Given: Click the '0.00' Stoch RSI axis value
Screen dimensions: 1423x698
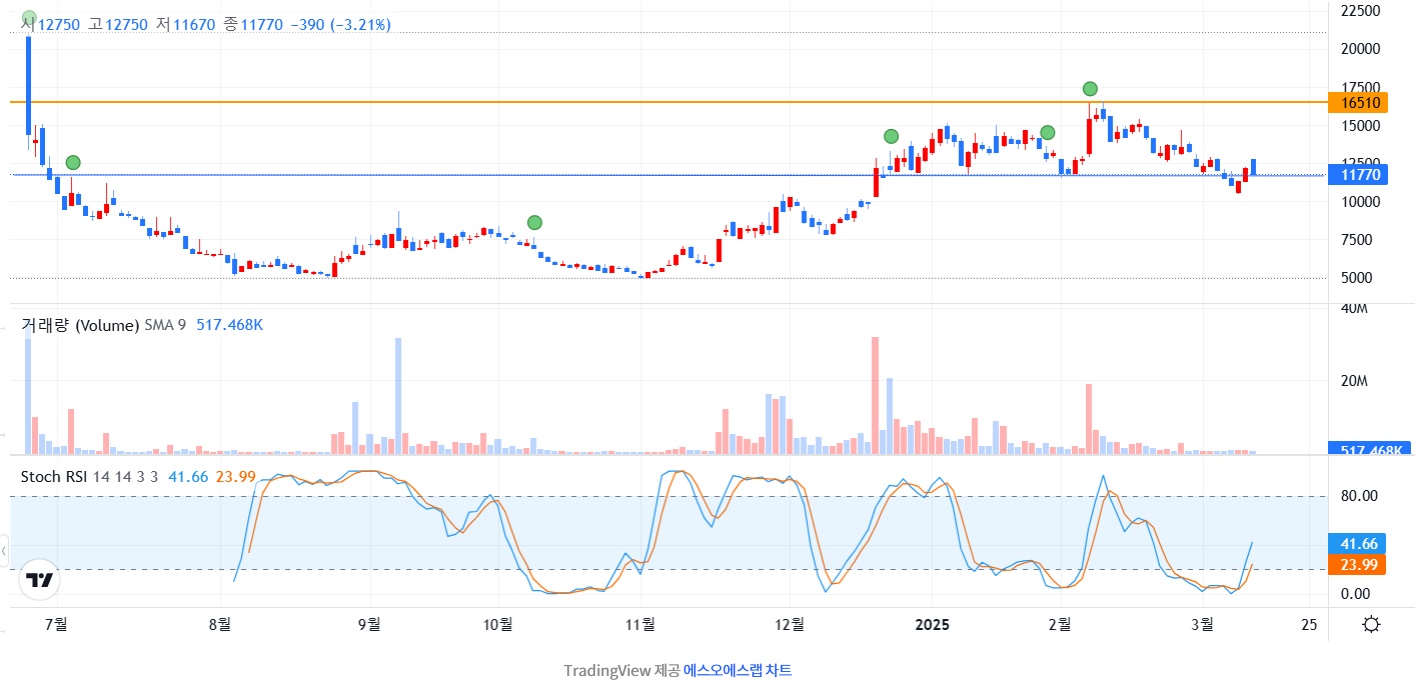Looking at the screenshot, I should 1355,594.
